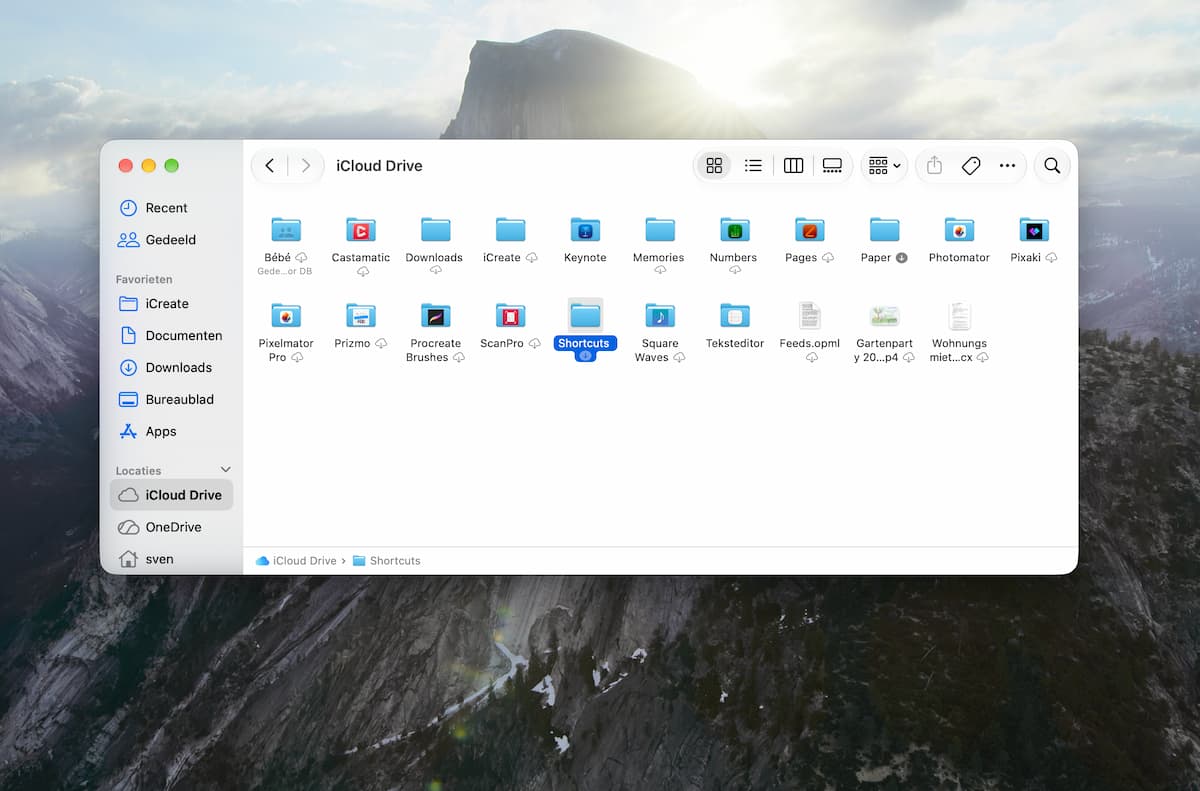This screenshot has height=791, width=1200.
Task: Click Shortcuts in the path bar
Action: [387, 561]
